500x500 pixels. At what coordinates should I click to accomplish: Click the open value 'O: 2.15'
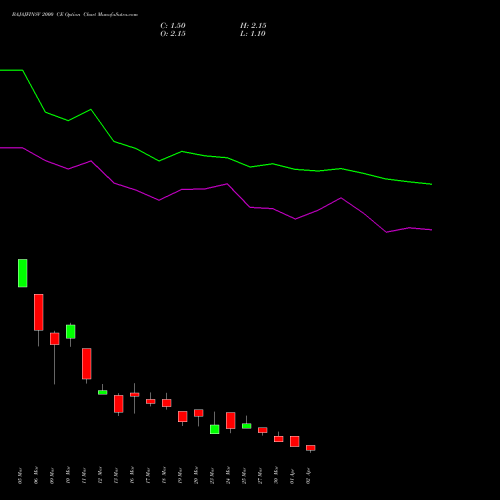tap(173, 34)
